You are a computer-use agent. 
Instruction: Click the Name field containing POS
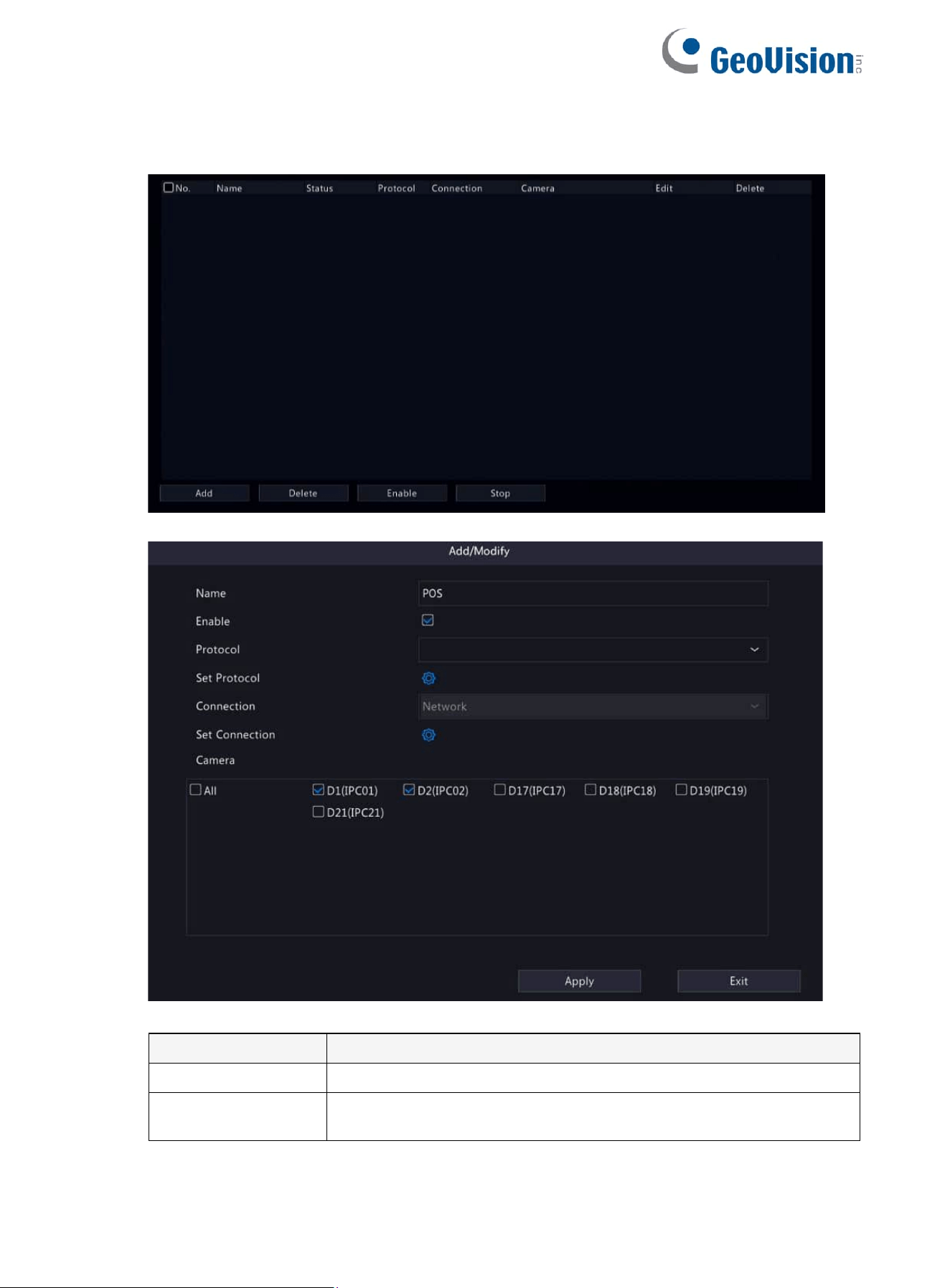(593, 593)
